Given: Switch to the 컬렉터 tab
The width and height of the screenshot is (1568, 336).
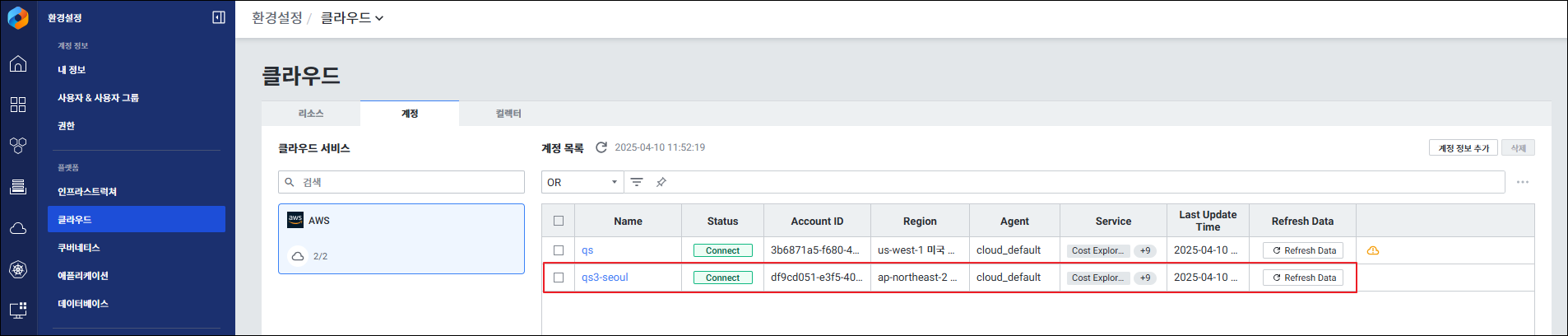Looking at the screenshot, I should point(508,114).
